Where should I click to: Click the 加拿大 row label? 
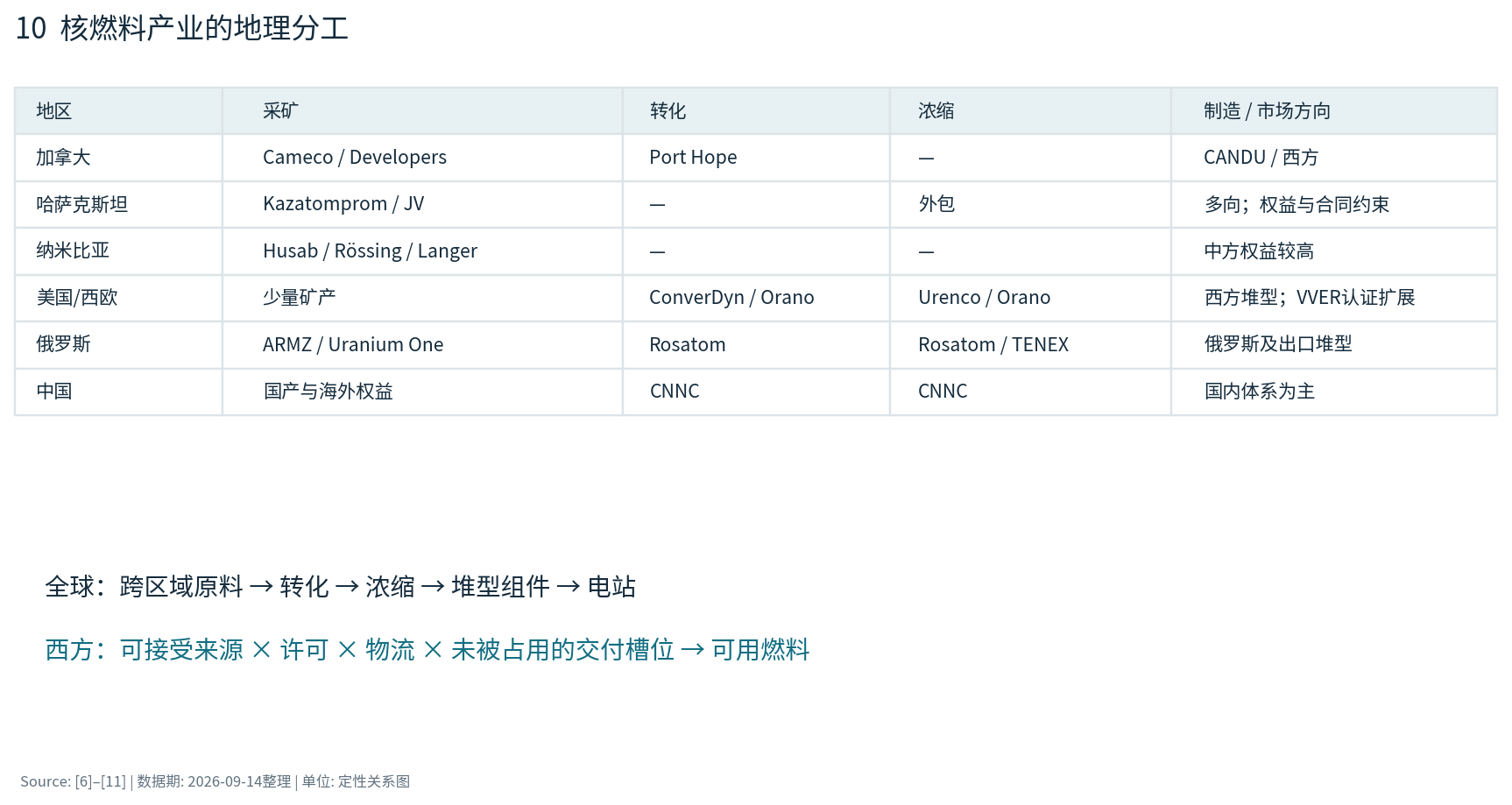118,158
